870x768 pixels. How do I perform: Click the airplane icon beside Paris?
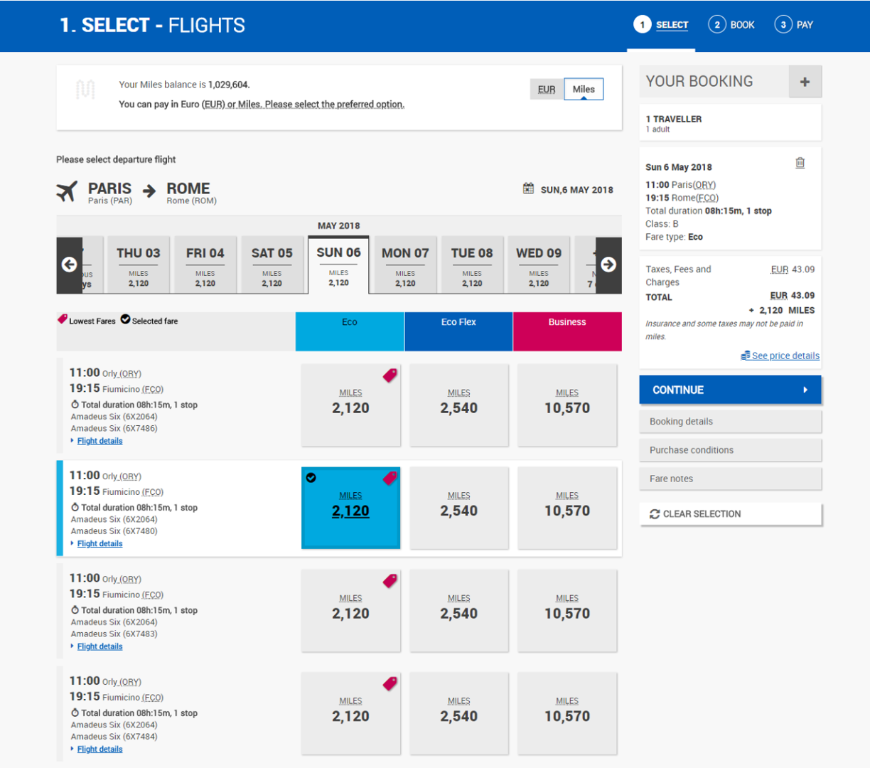click(x=67, y=191)
